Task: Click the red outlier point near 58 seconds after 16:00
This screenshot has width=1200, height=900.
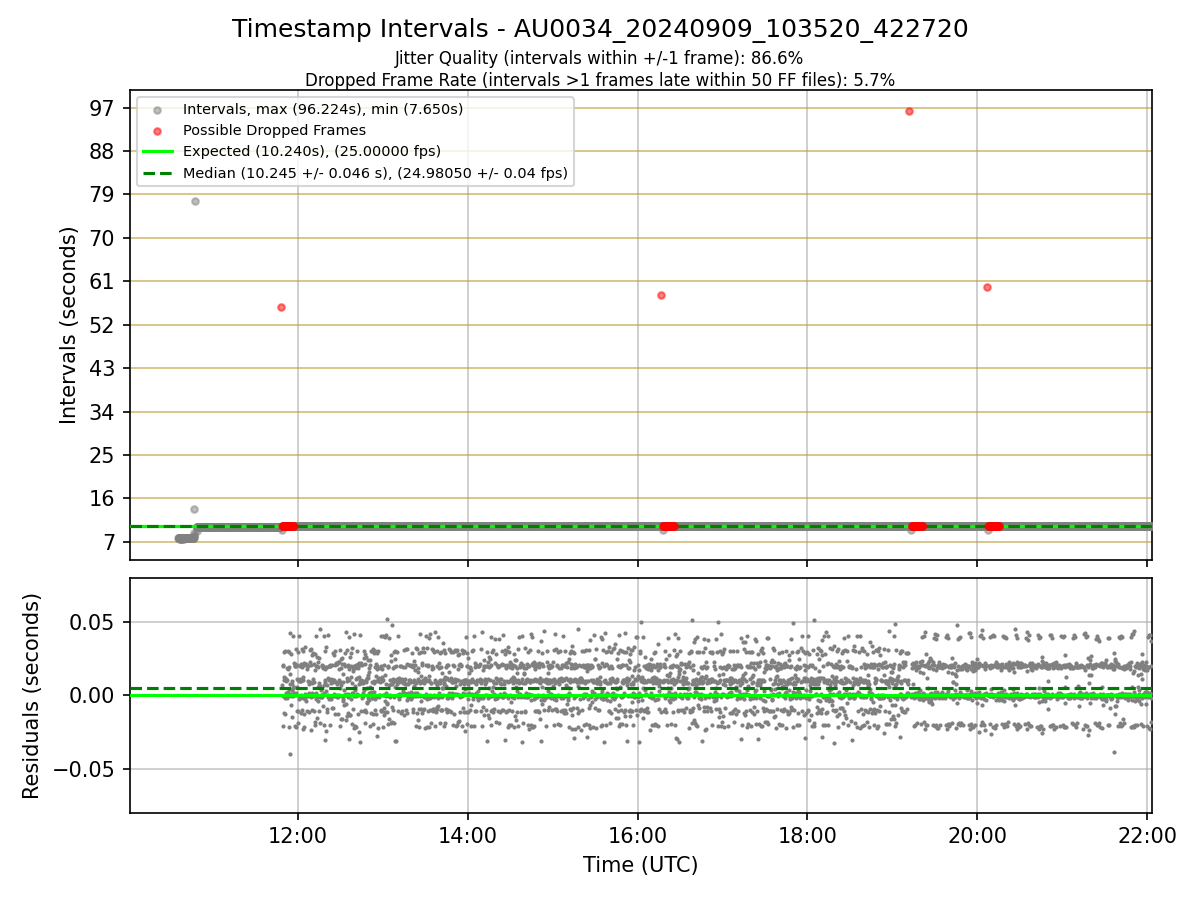Action: 661,295
